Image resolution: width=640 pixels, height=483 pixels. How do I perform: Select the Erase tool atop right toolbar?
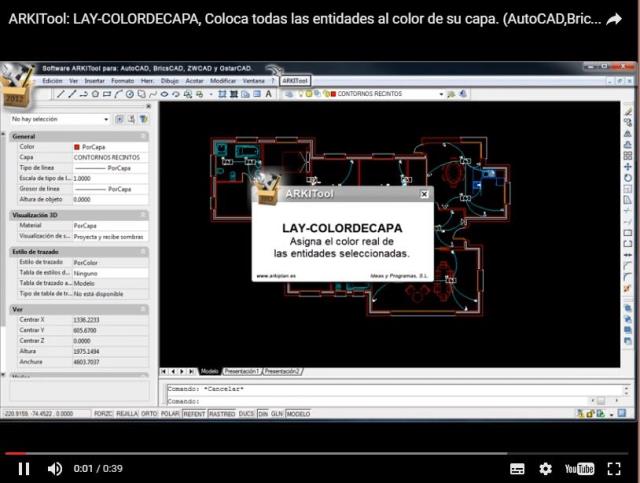pyautogui.click(x=628, y=111)
